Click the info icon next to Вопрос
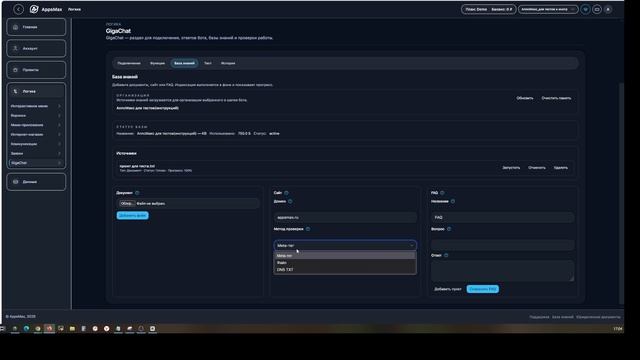Image resolution: width=640 pixels, height=360 pixels. pos(449,229)
